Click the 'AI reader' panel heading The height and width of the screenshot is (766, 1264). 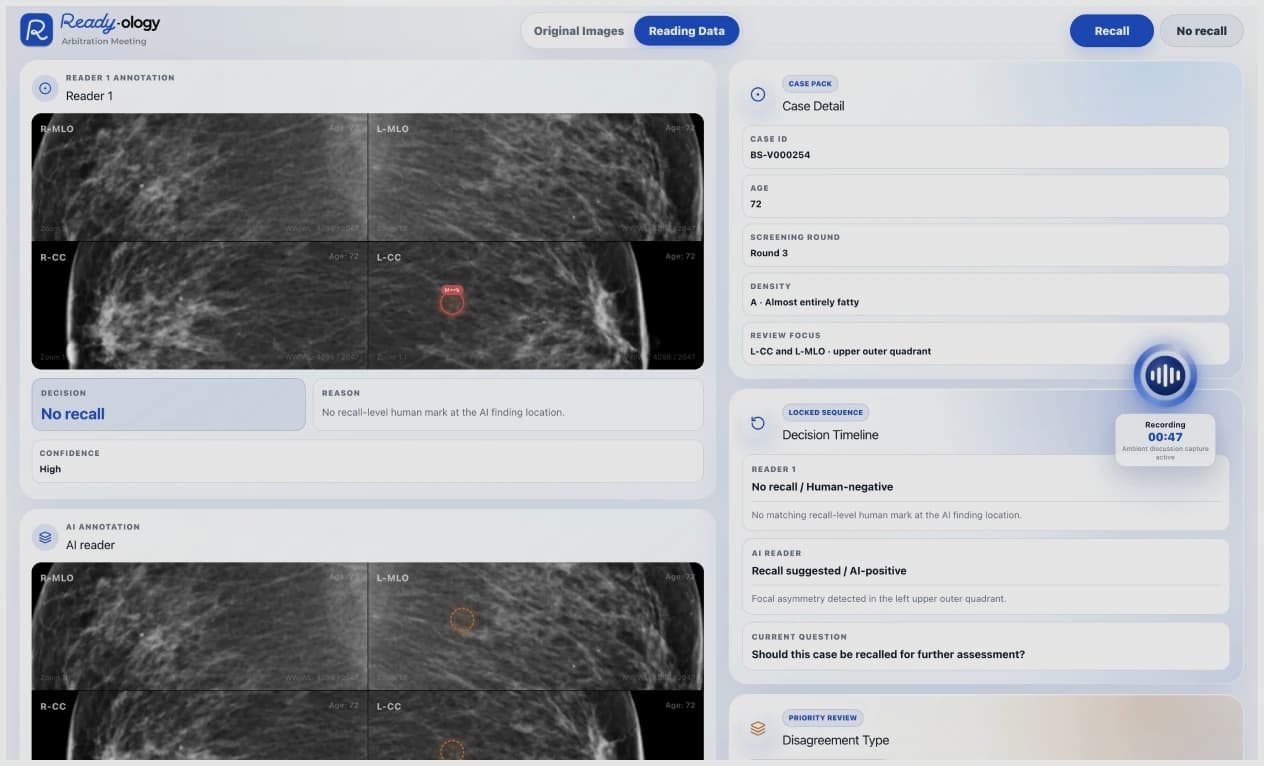pyautogui.click(x=90, y=545)
